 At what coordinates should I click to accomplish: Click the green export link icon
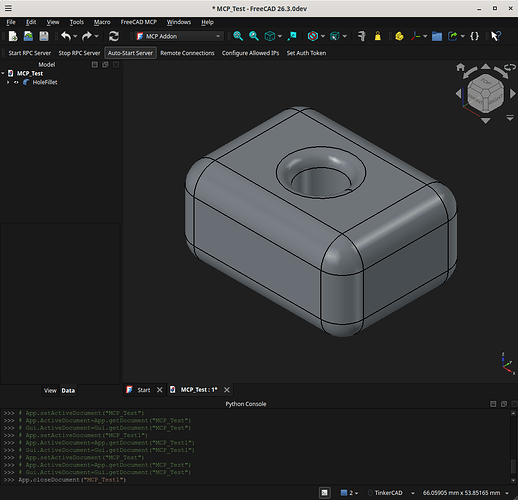[453, 36]
